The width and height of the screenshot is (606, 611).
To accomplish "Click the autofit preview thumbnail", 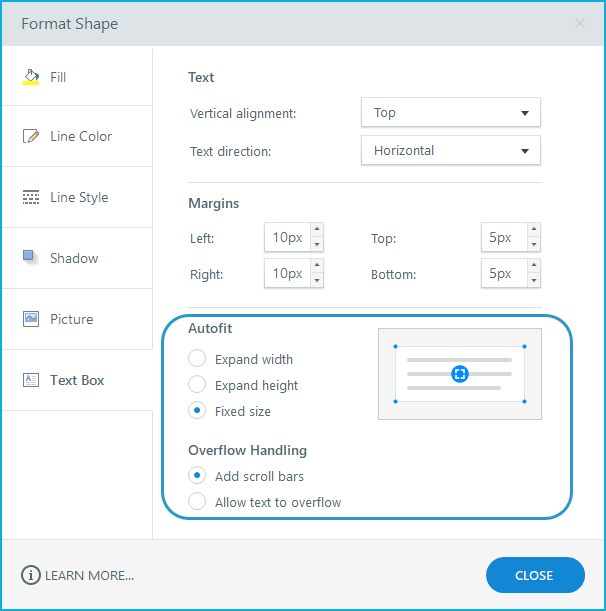I will pos(459,374).
